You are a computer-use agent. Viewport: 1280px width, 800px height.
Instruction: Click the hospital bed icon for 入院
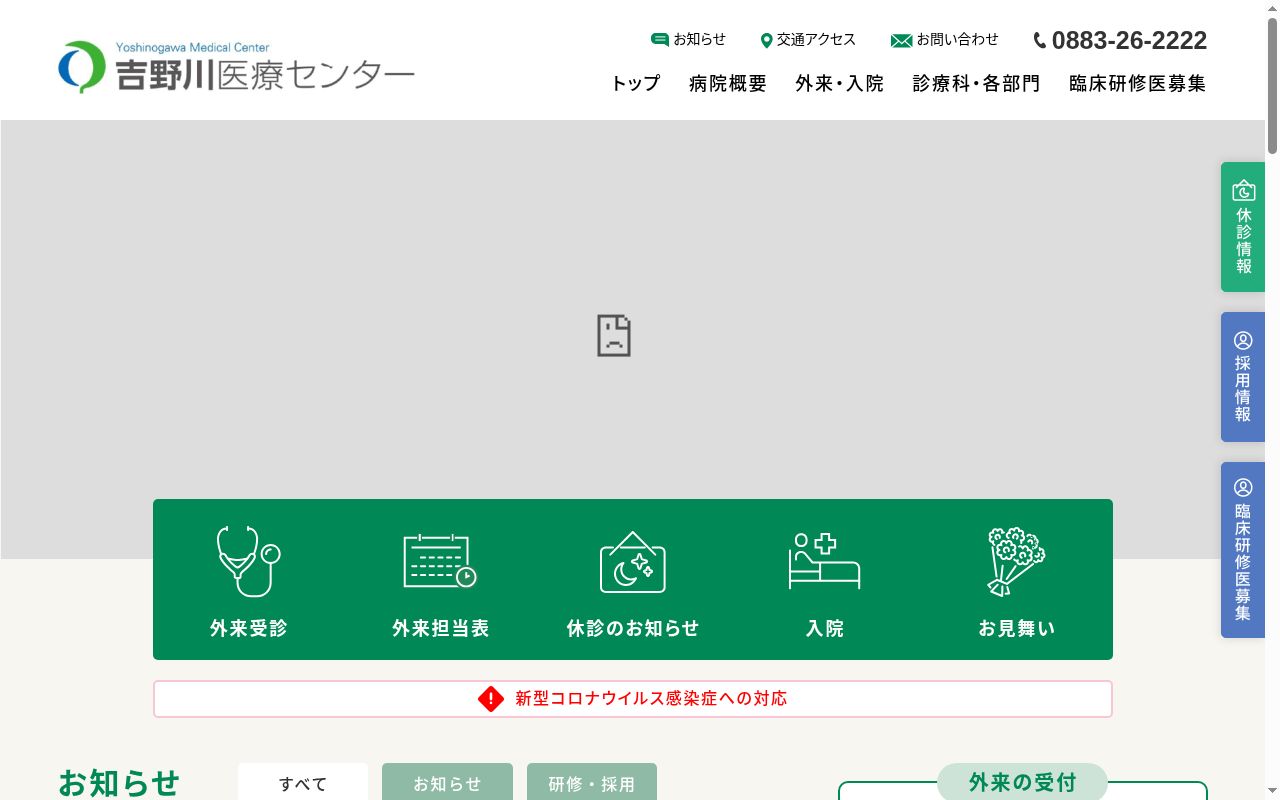click(x=824, y=561)
